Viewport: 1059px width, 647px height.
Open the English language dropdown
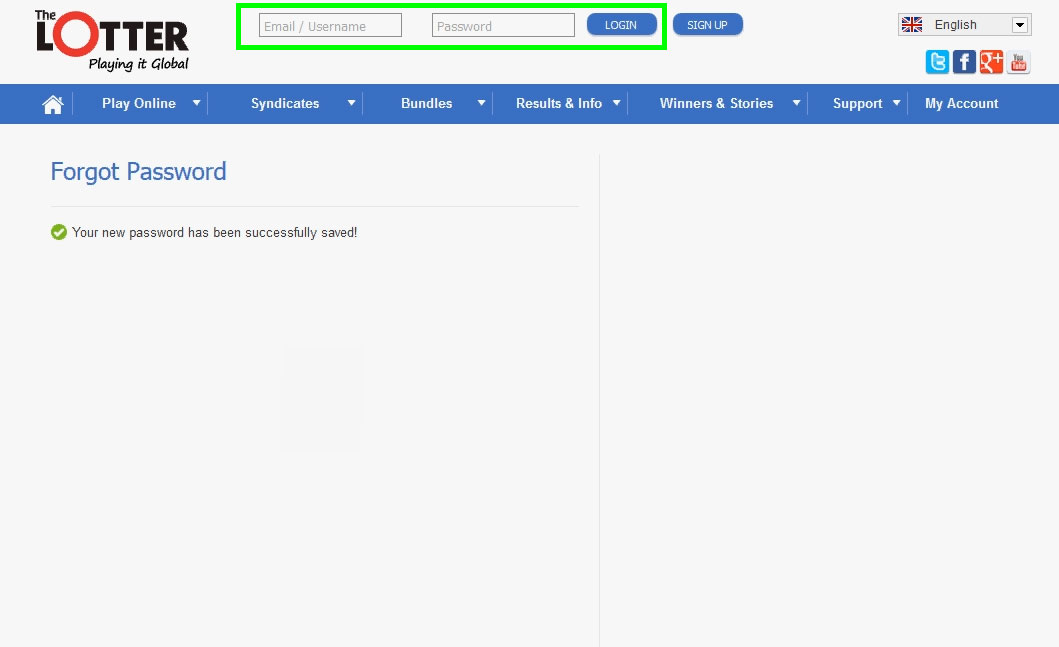[x=1019, y=25]
